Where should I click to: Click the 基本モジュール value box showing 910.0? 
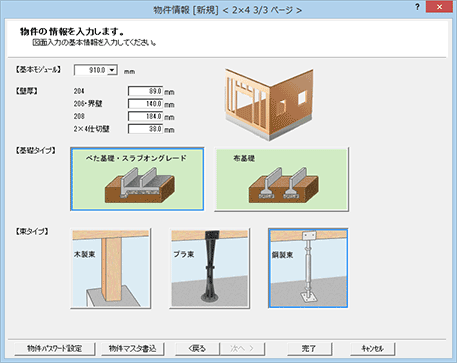click(x=91, y=70)
